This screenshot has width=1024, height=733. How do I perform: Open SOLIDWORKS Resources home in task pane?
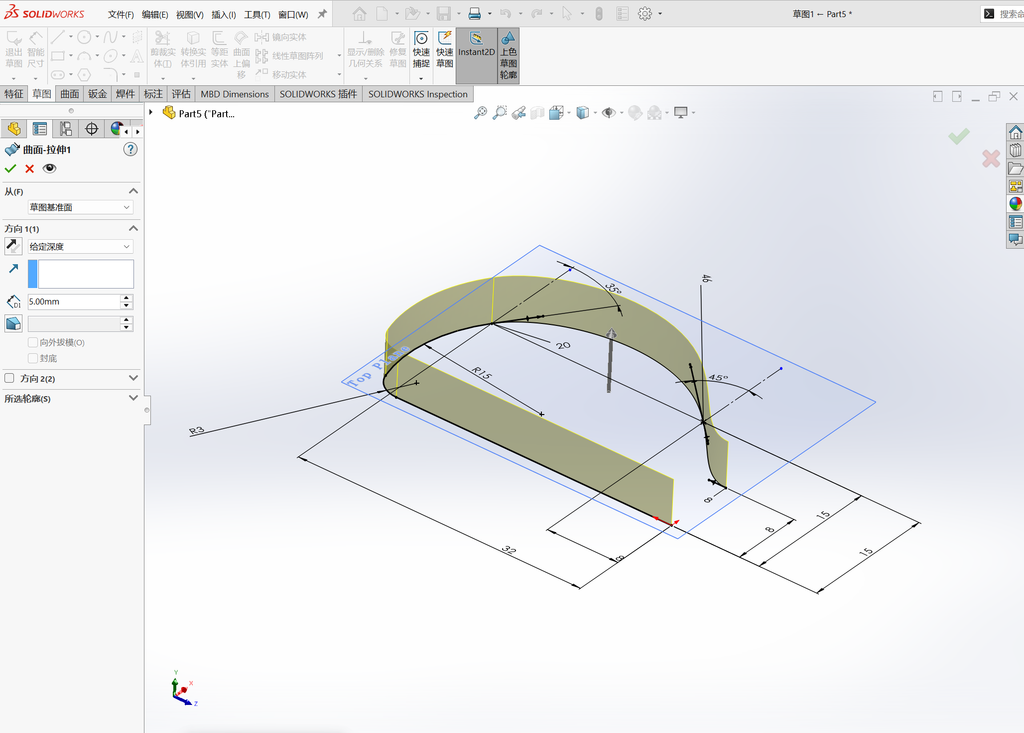point(1016,133)
